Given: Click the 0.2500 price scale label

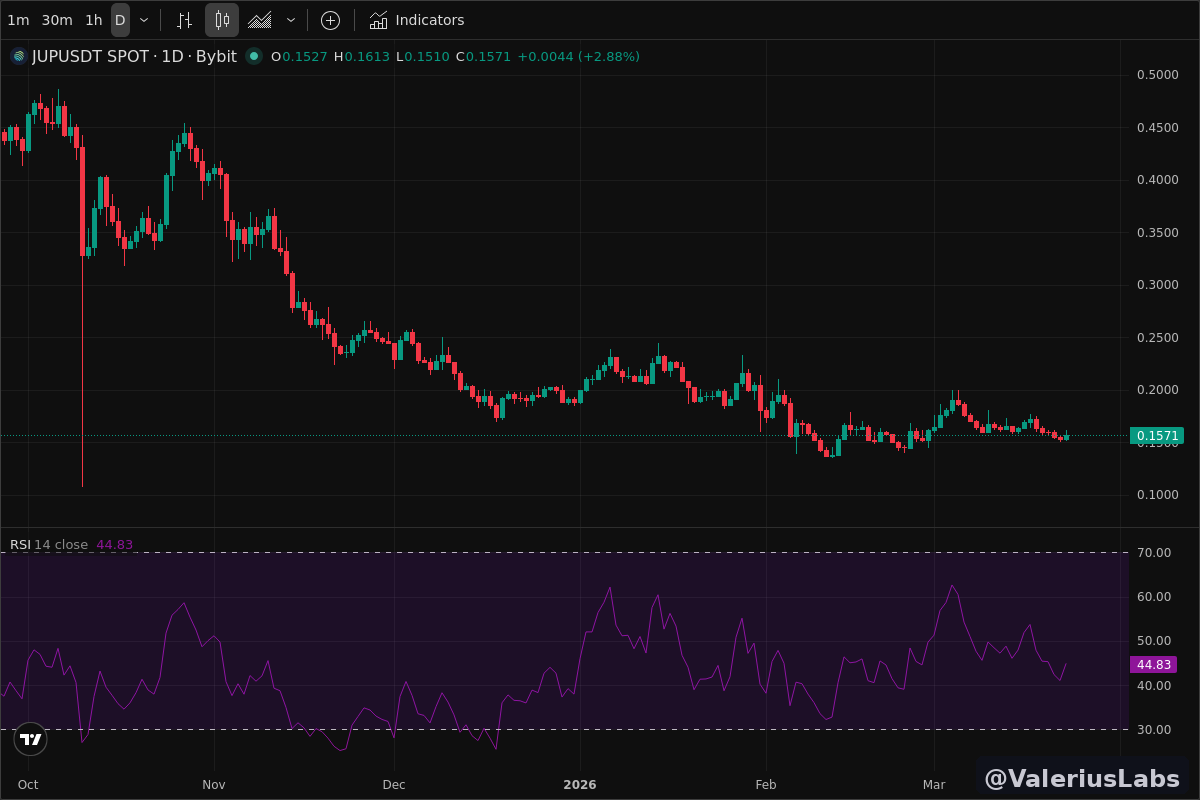Looking at the screenshot, I should click(x=1157, y=337).
